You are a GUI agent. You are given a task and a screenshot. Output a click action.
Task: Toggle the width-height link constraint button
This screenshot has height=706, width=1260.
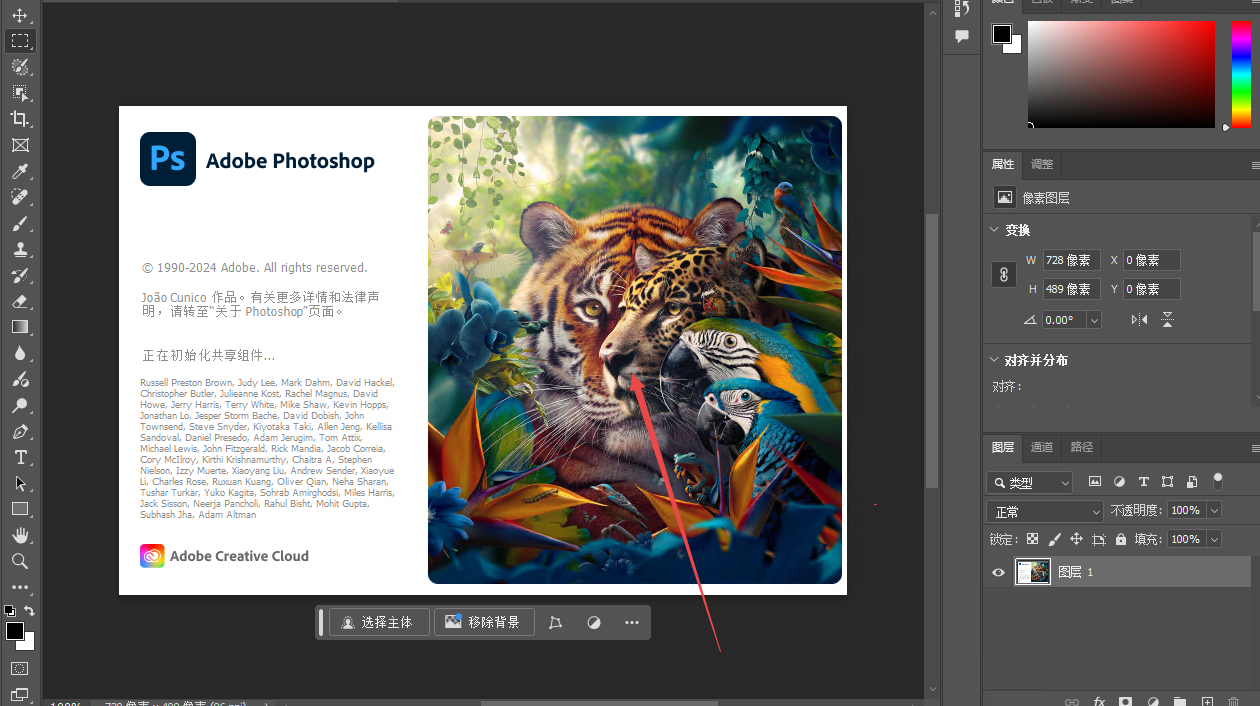tap(1004, 275)
